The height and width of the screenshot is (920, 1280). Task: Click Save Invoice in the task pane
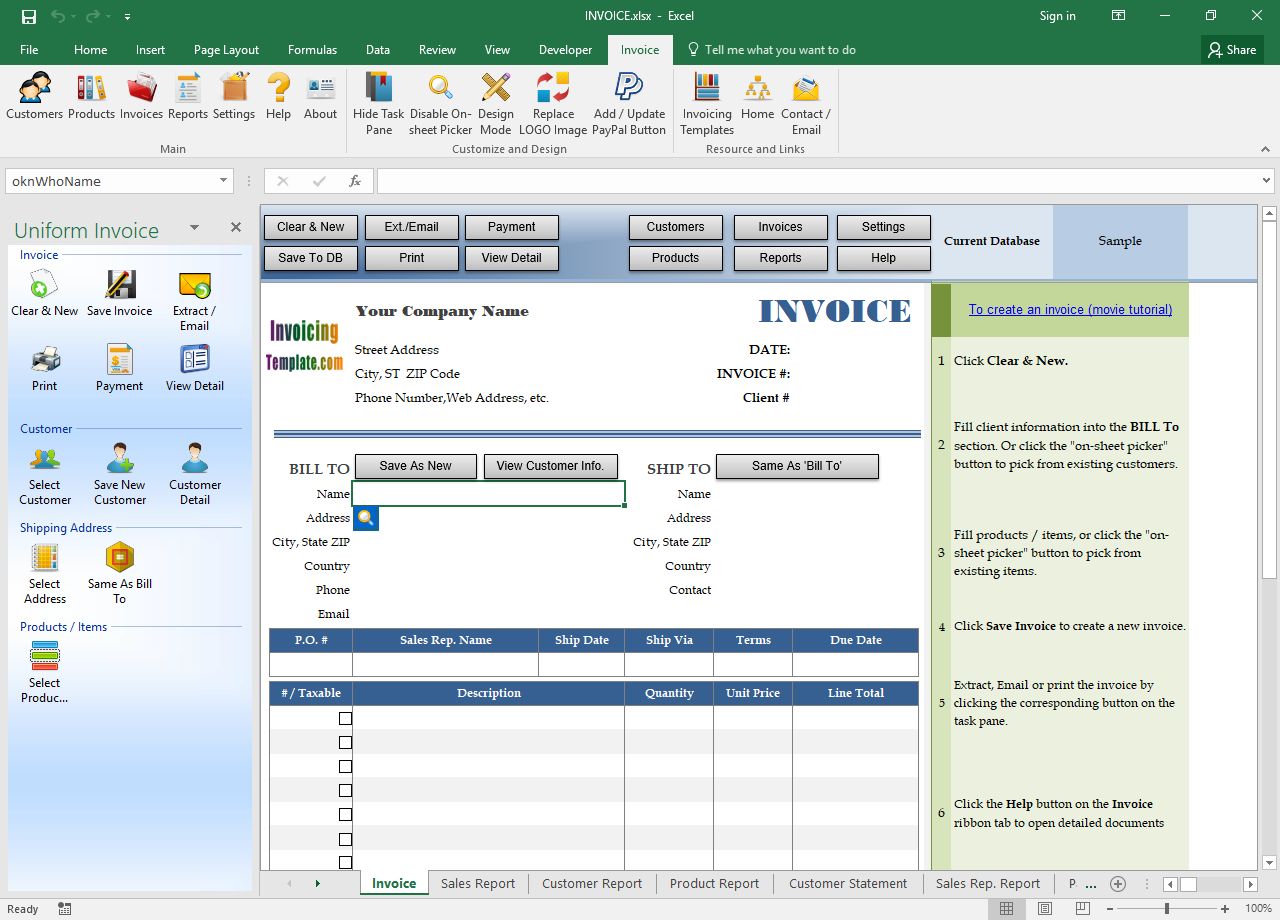[119, 294]
